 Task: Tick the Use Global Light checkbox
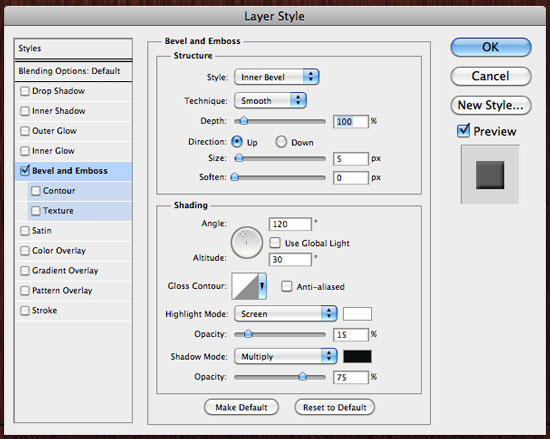click(x=275, y=243)
